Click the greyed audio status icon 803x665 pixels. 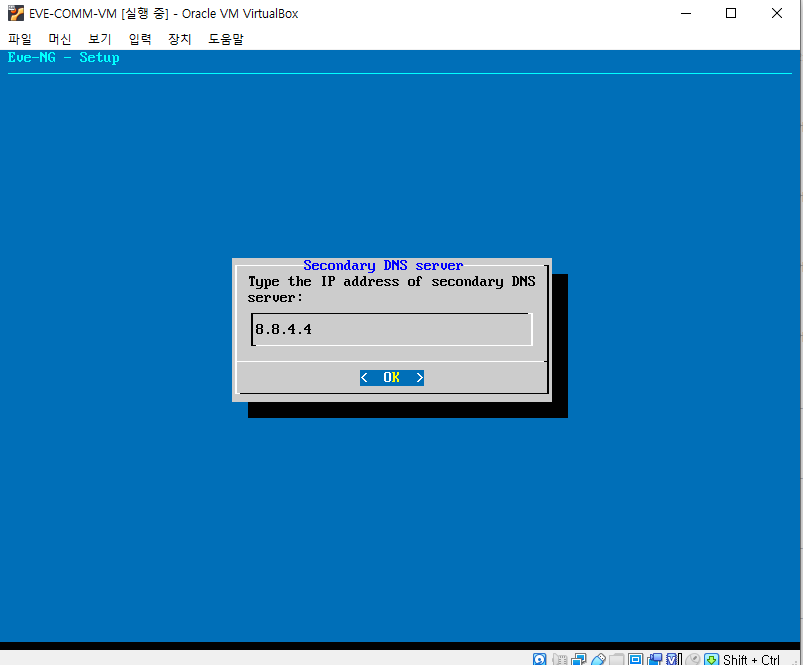[559, 659]
